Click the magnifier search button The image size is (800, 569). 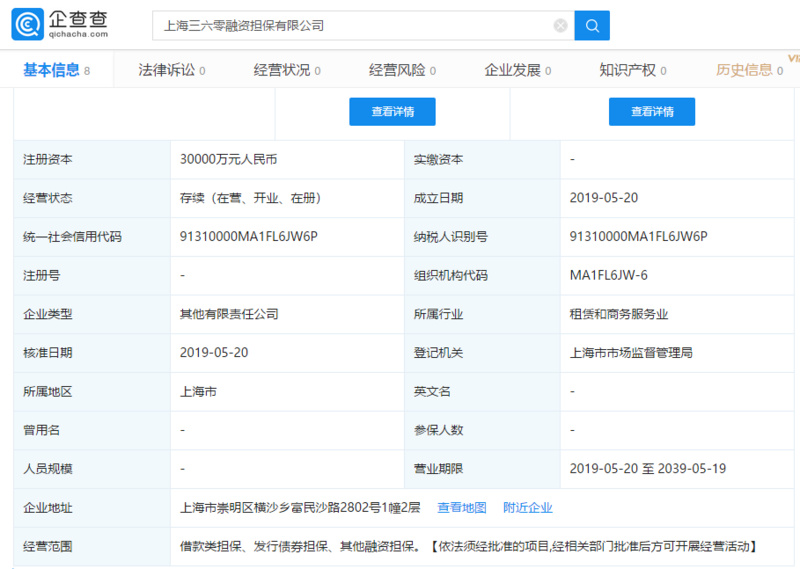click(592, 25)
